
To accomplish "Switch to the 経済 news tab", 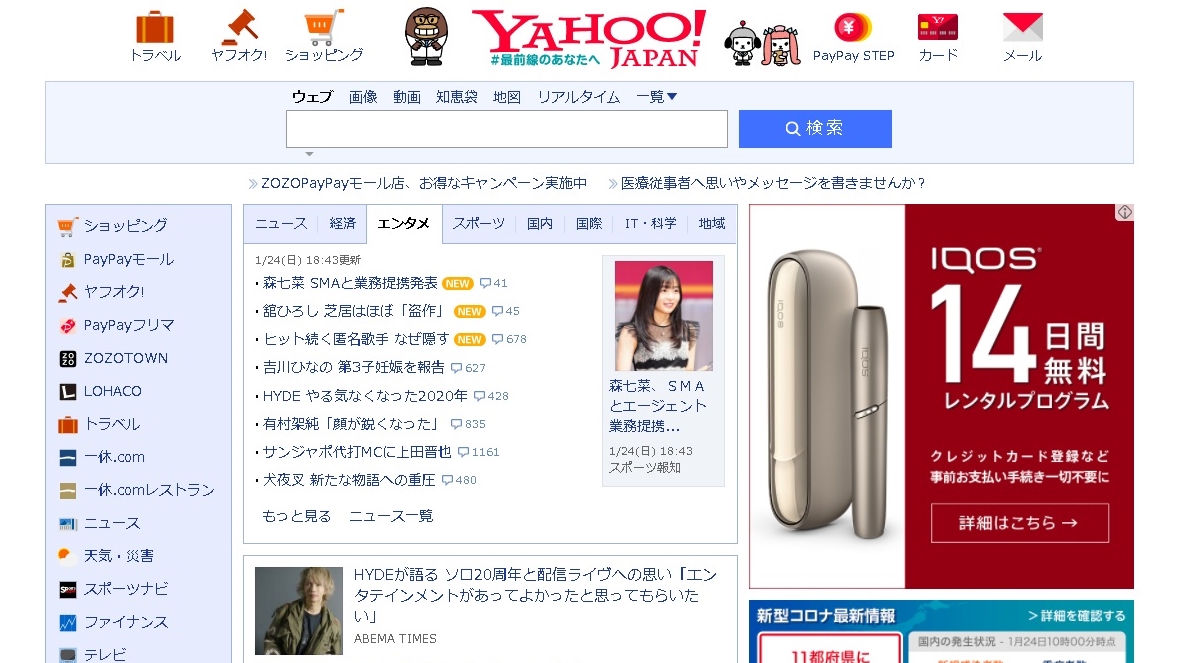I will pyautogui.click(x=342, y=224).
